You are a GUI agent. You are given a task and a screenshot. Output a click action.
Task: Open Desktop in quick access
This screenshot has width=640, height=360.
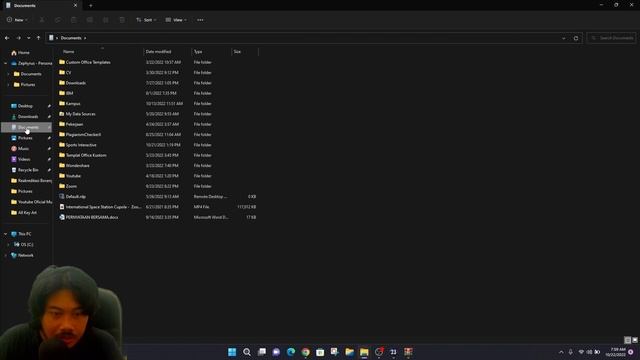coord(26,106)
